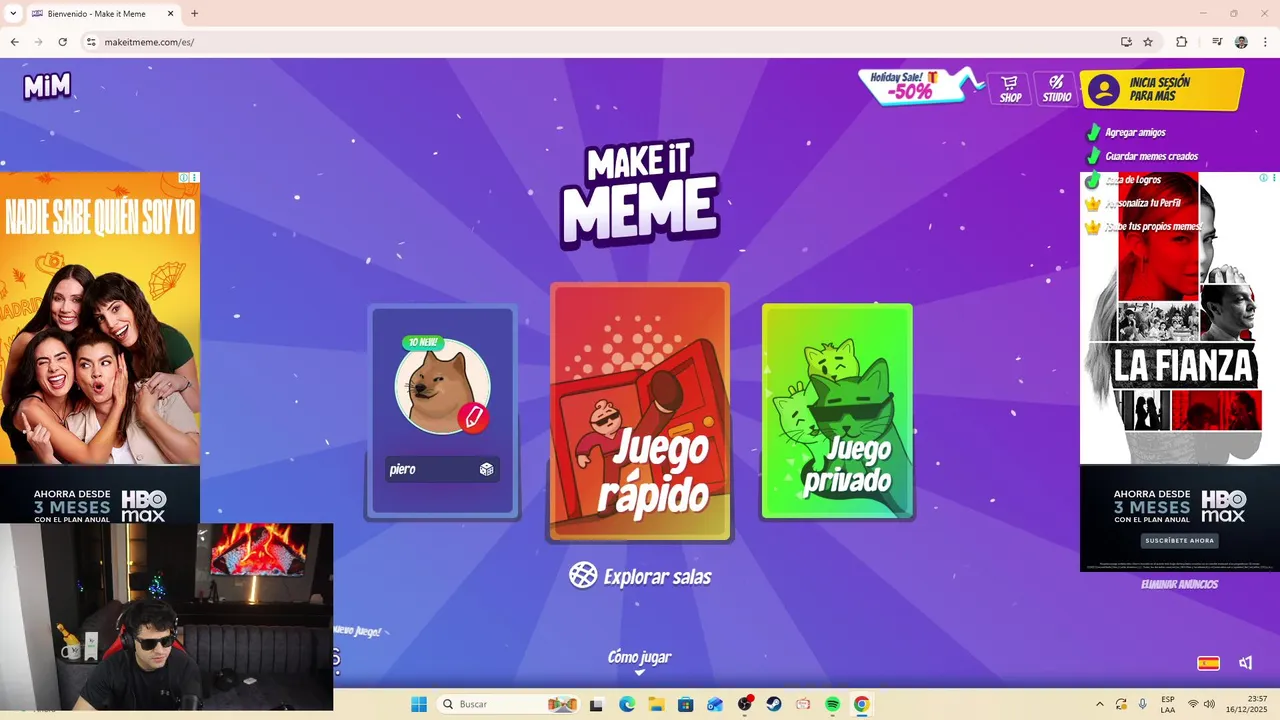Open ESP LAA keyboard language switcher
Screen dimensions: 1280x720
tap(1168, 704)
